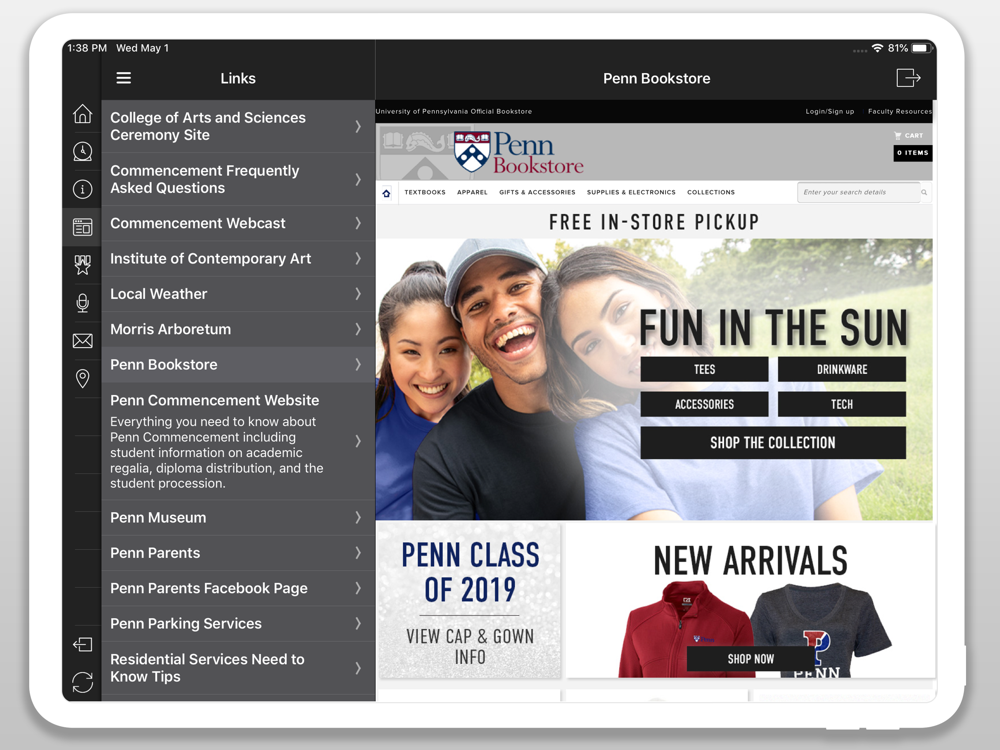This screenshot has height=750, width=1000.
Task: Open Penn Class of 2019 cap & gown tile
Action: coord(470,601)
